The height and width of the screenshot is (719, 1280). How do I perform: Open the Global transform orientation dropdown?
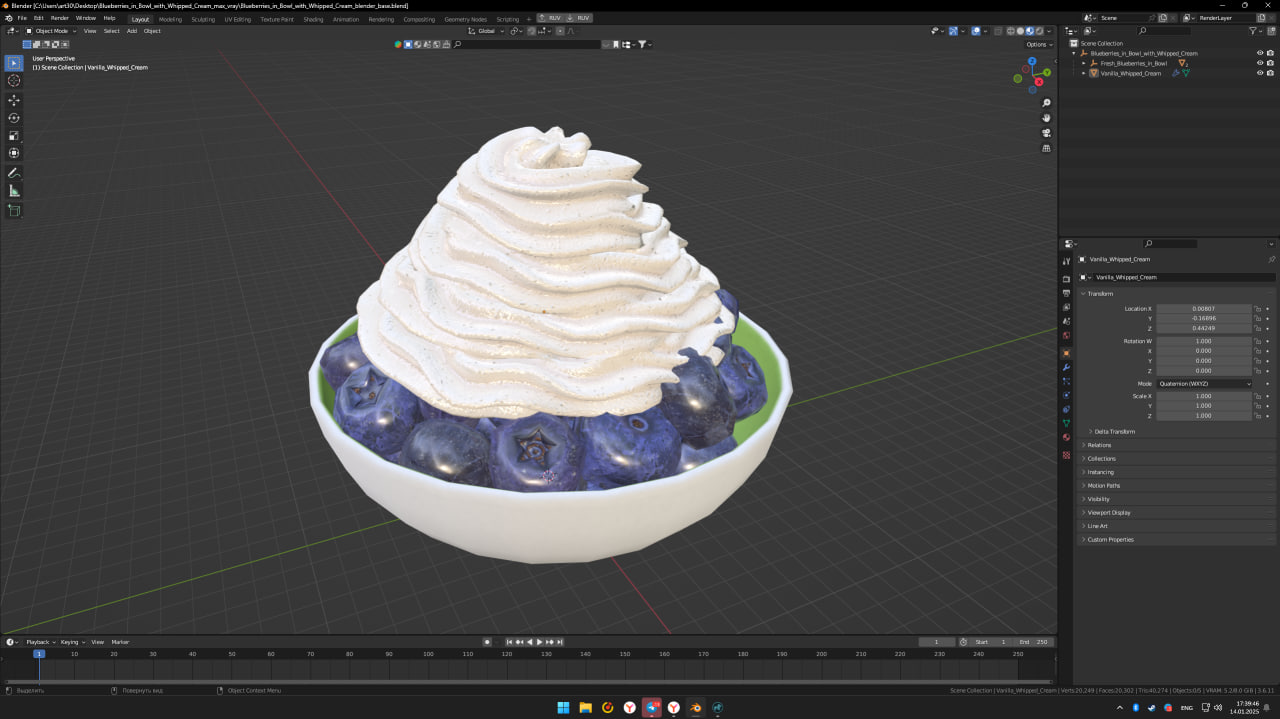(487, 31)
